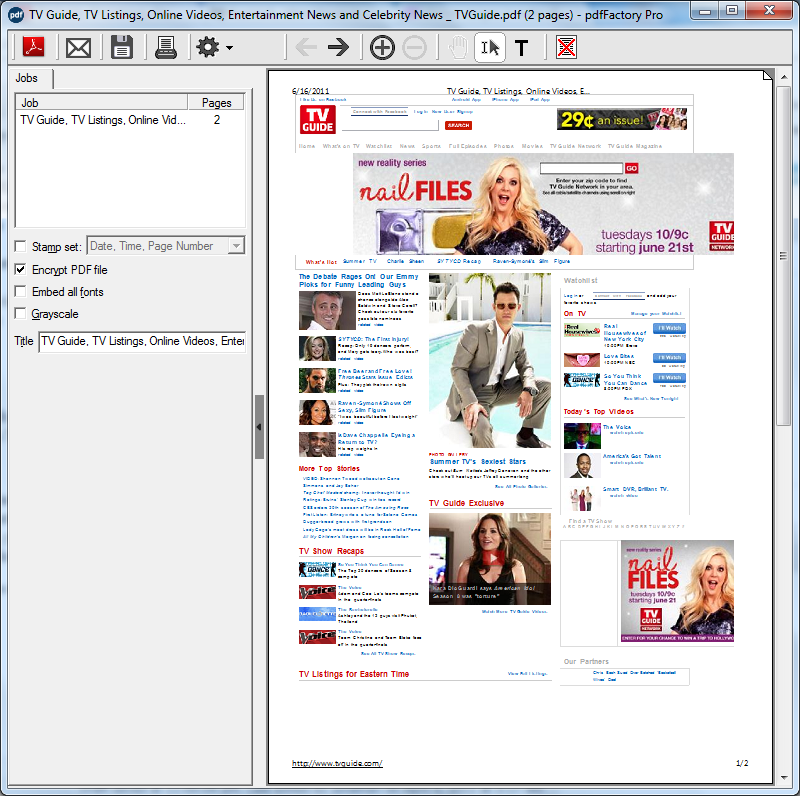This screenshot has height=796, width=800.
Task: Expand the settings gear dropdown arrow
Action: [x=230, y=48]
